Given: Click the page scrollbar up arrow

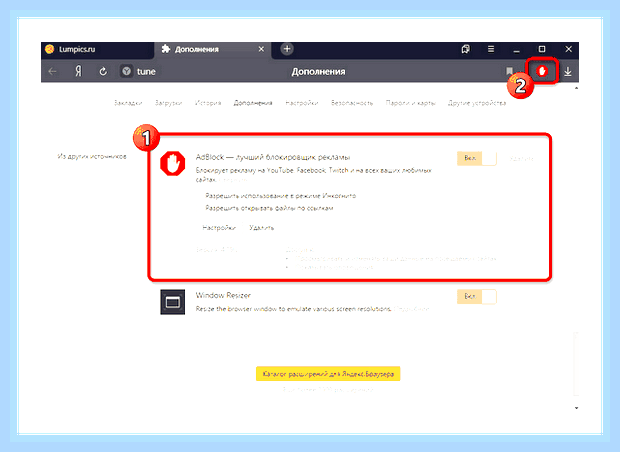Looking at the screenshot, I should [577, 88].
